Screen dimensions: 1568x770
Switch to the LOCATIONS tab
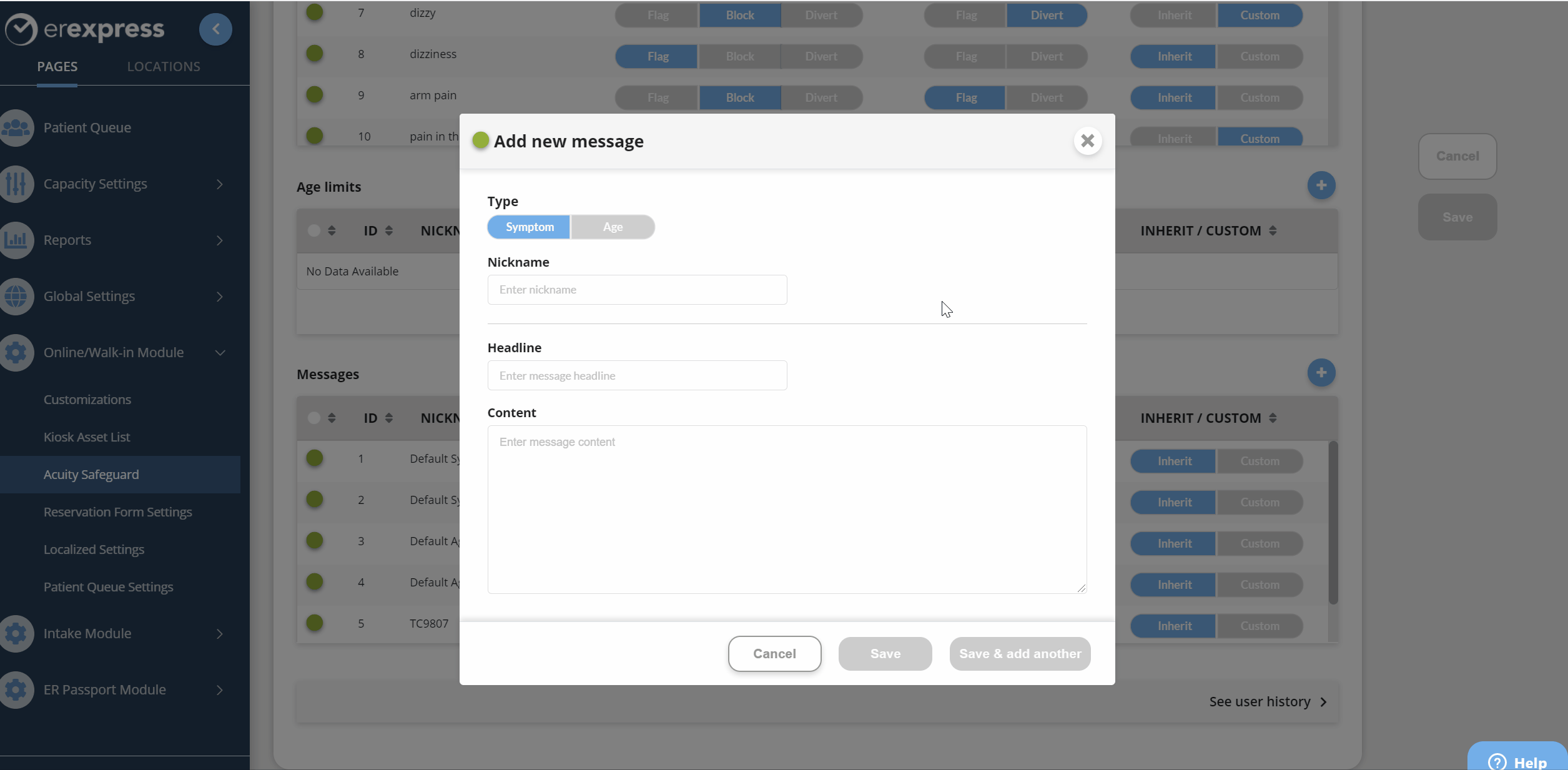click(164, 66)
